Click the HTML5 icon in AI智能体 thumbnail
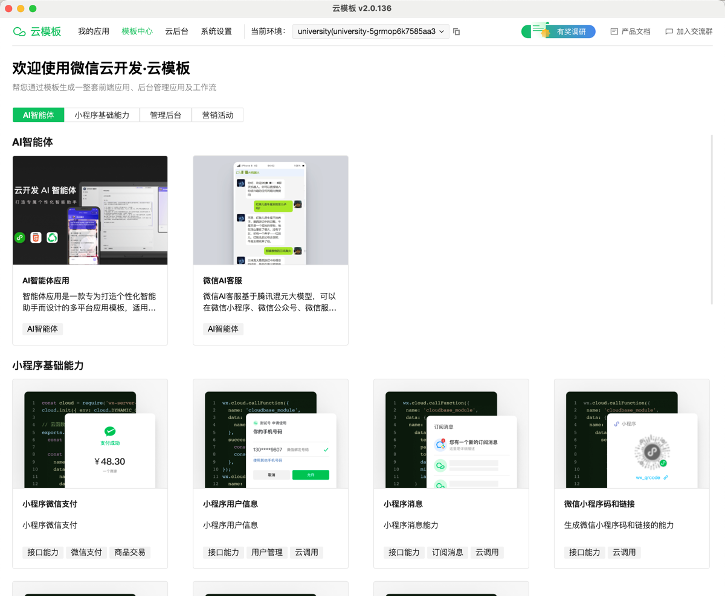The height and width of the screenshot is (596, 726). [x=36, y=238]
